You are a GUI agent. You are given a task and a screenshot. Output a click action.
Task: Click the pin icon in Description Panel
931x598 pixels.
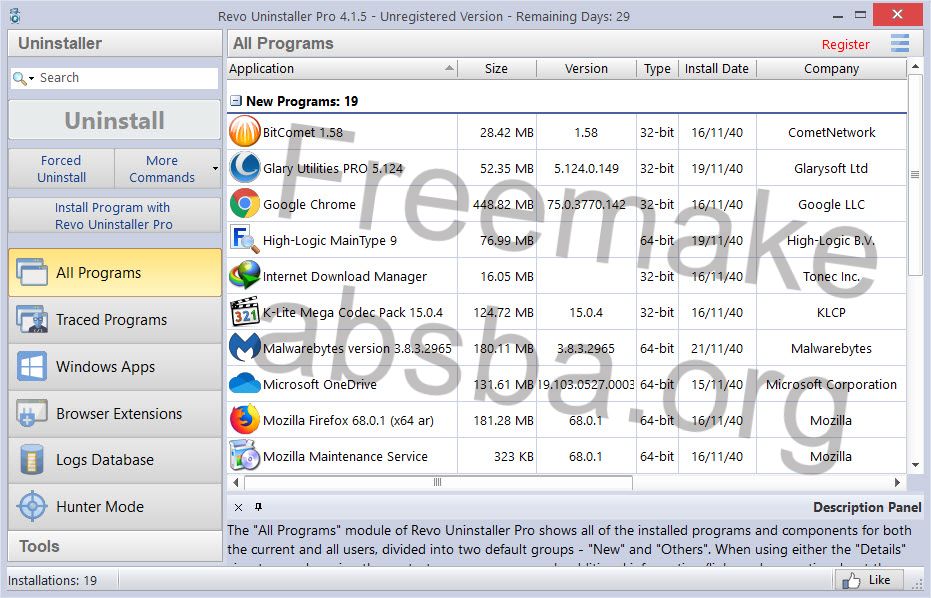pos(258,507)
